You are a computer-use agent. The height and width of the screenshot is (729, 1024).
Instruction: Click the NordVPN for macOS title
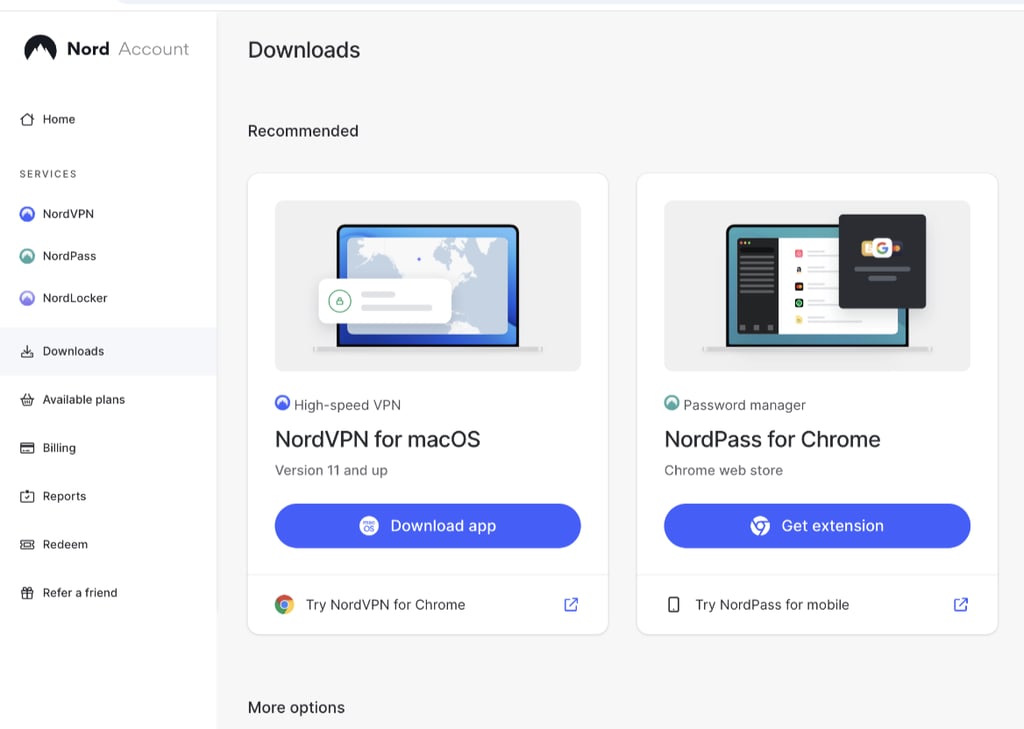(377, 440)
